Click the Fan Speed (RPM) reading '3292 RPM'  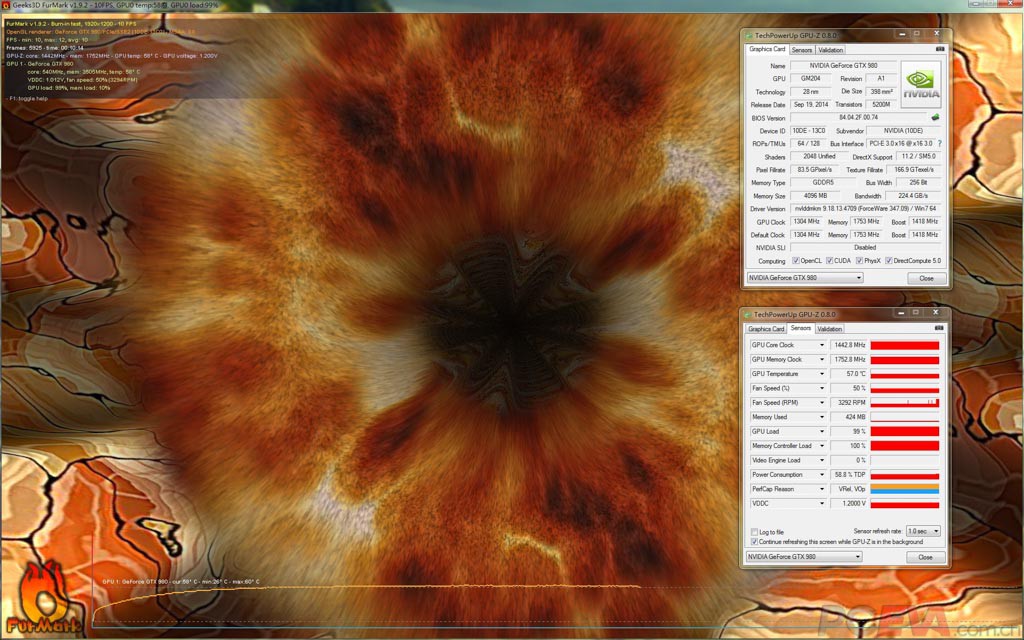848,402
